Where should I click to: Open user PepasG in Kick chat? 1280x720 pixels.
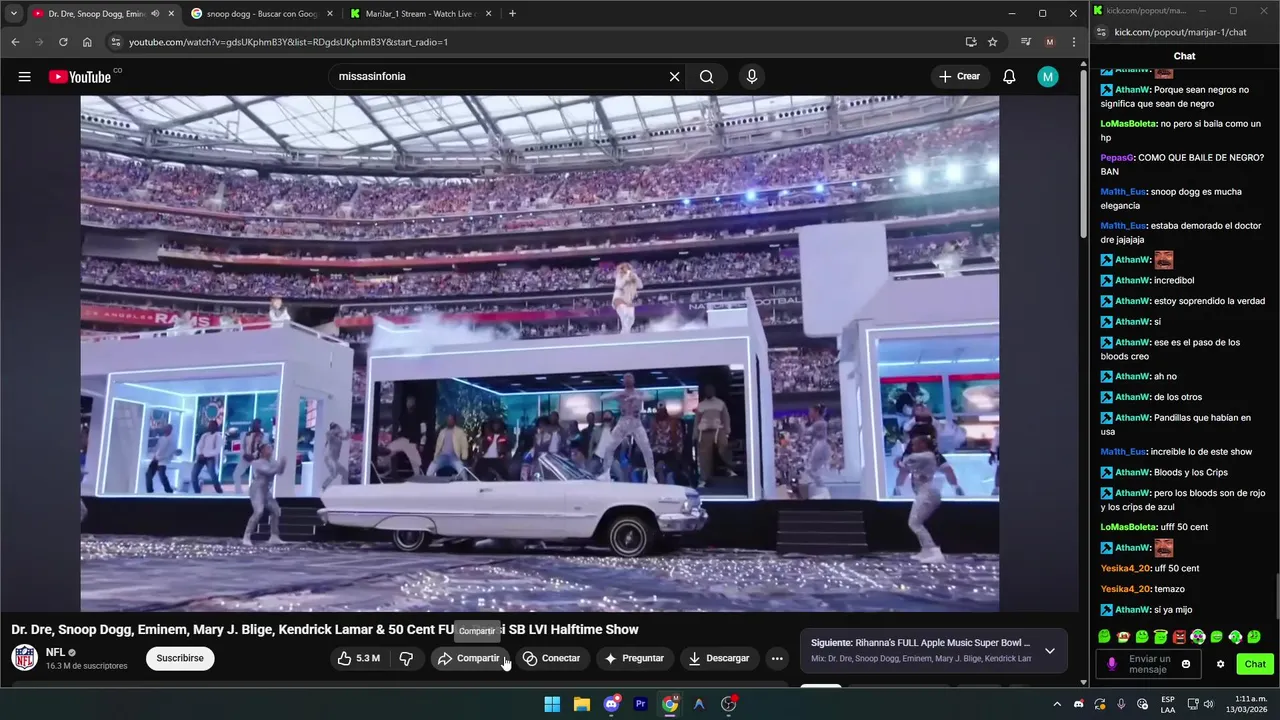pos(1118,158)
